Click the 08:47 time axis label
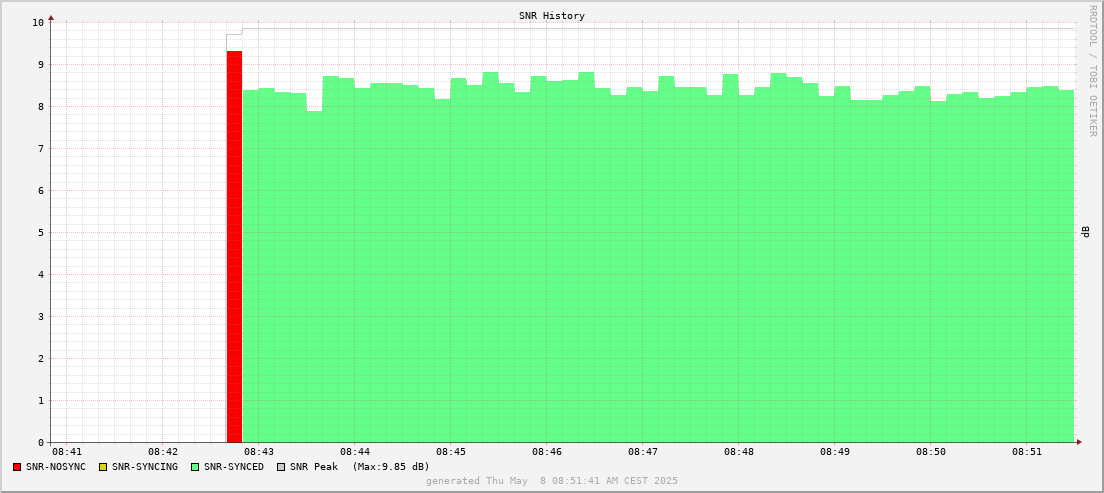 tap(643, 451)
